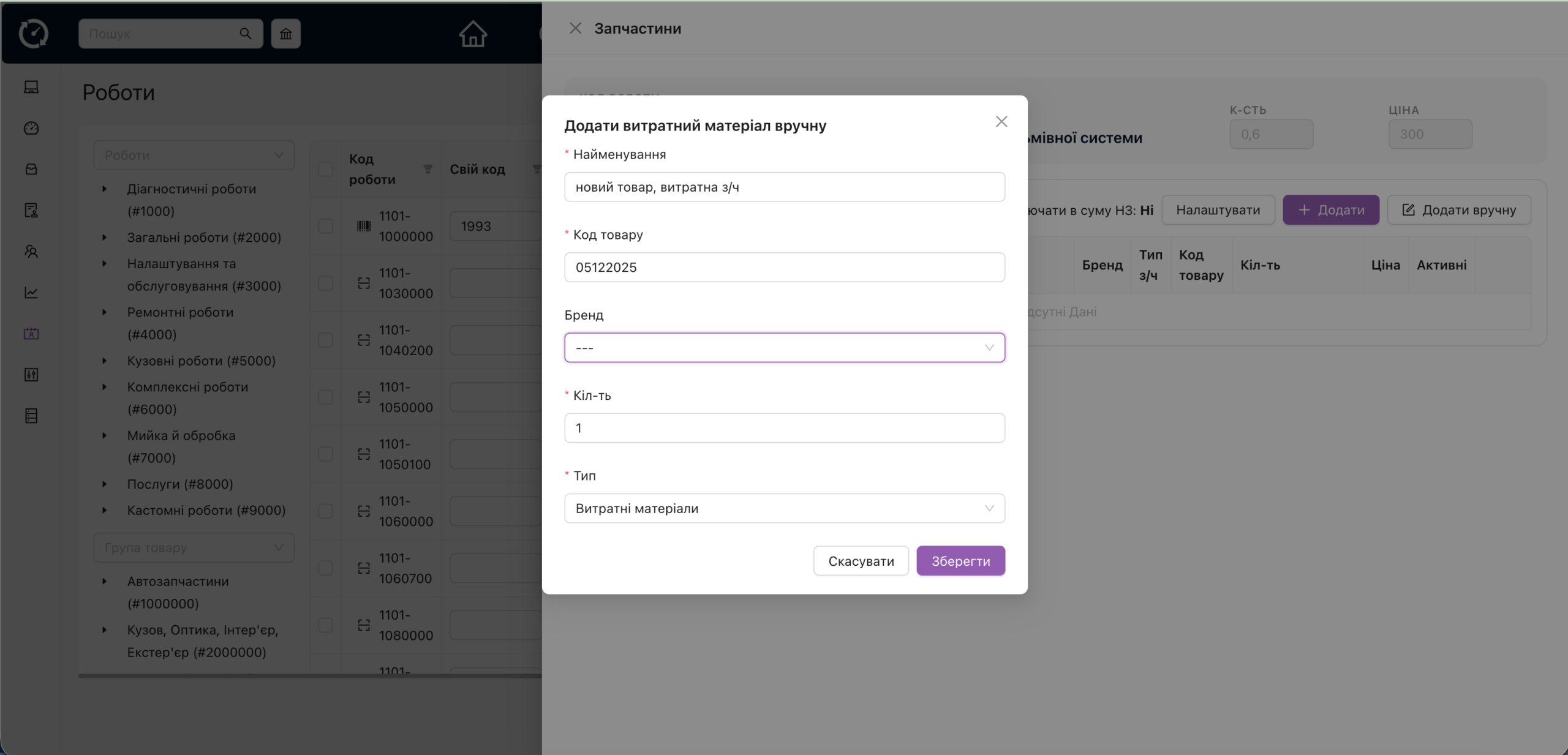Close the add consumable material dialog
1568x755 pixels.
point(1001,122)
